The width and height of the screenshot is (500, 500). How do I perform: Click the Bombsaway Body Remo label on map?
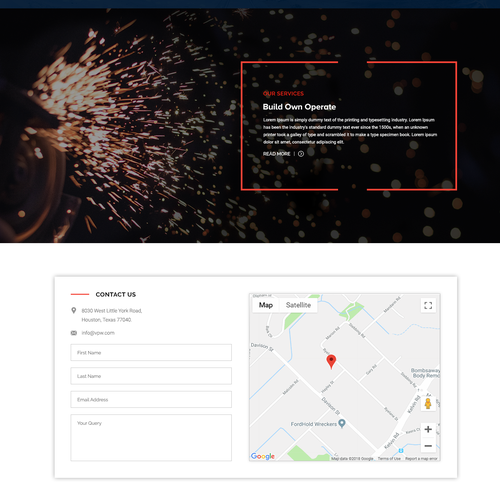click(x=425, y=373)
